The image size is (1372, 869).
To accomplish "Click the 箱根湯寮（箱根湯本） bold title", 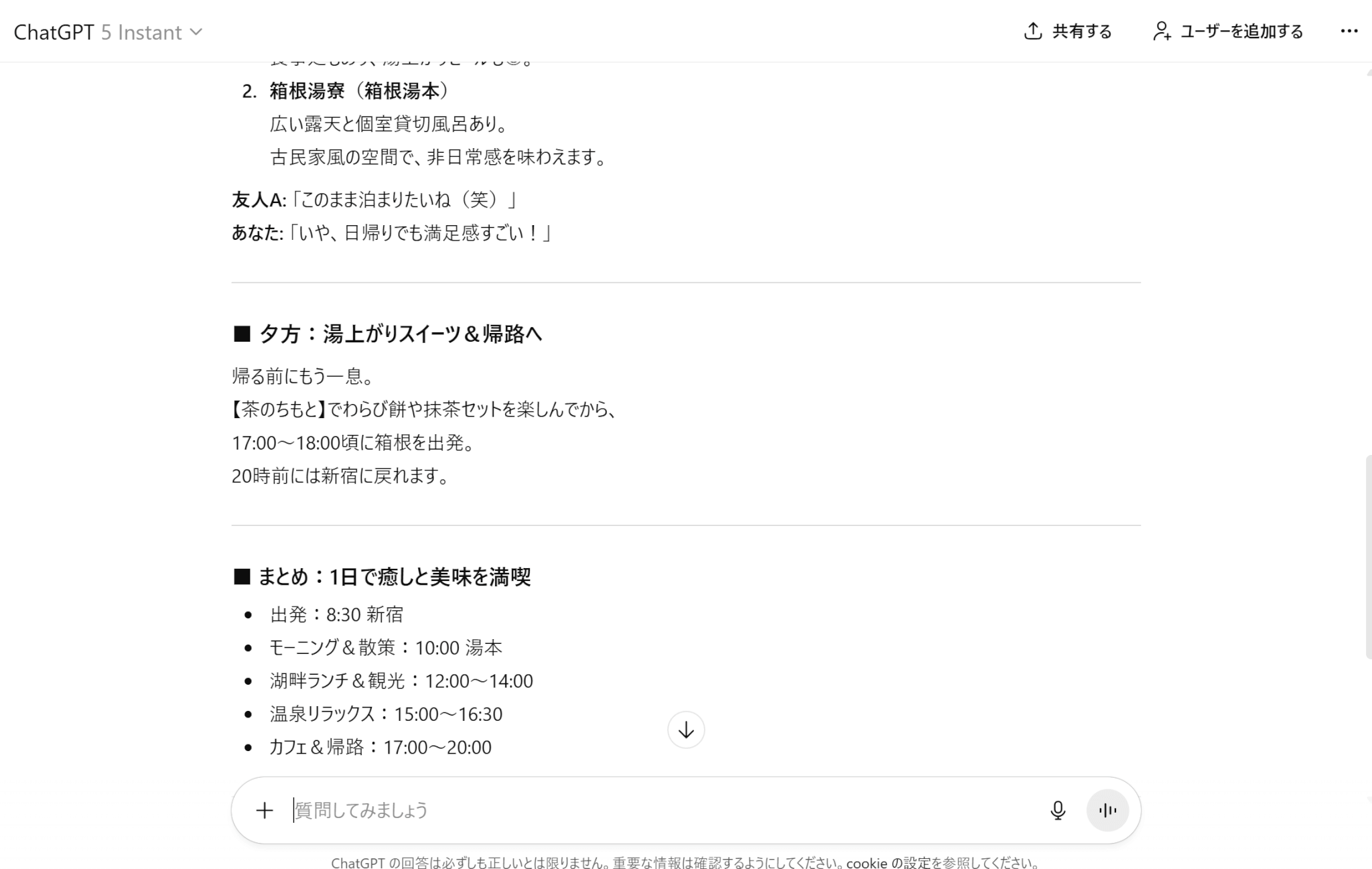I will 360,91.
